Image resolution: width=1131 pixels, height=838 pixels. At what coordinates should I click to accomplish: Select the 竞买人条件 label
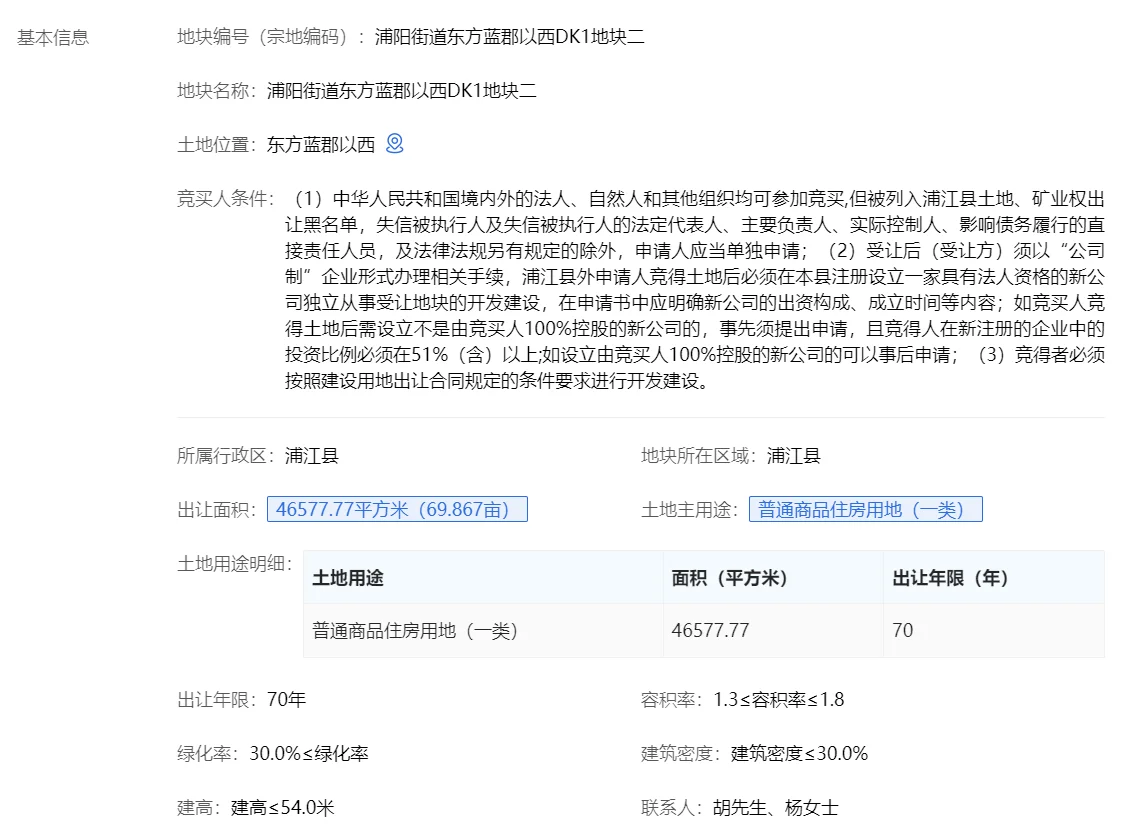point(226,198)
